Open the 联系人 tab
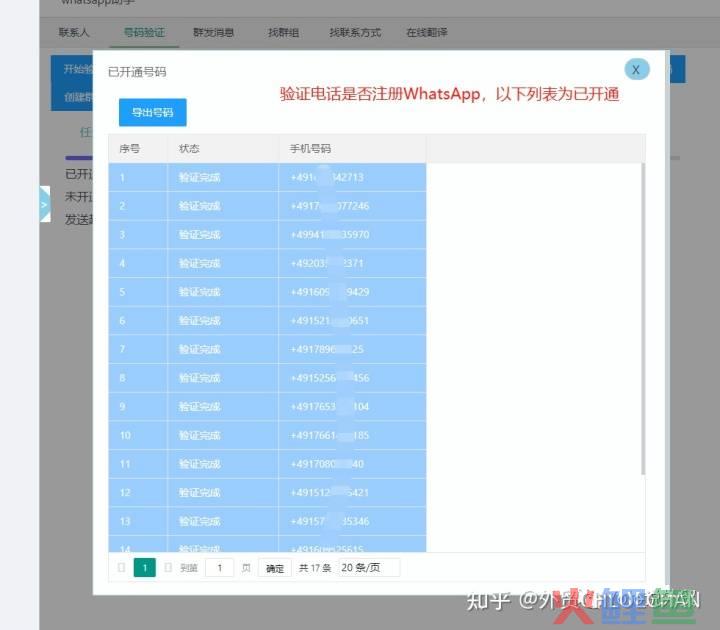The width and height of the screenshot is (720, 630). tap(73, 32)
